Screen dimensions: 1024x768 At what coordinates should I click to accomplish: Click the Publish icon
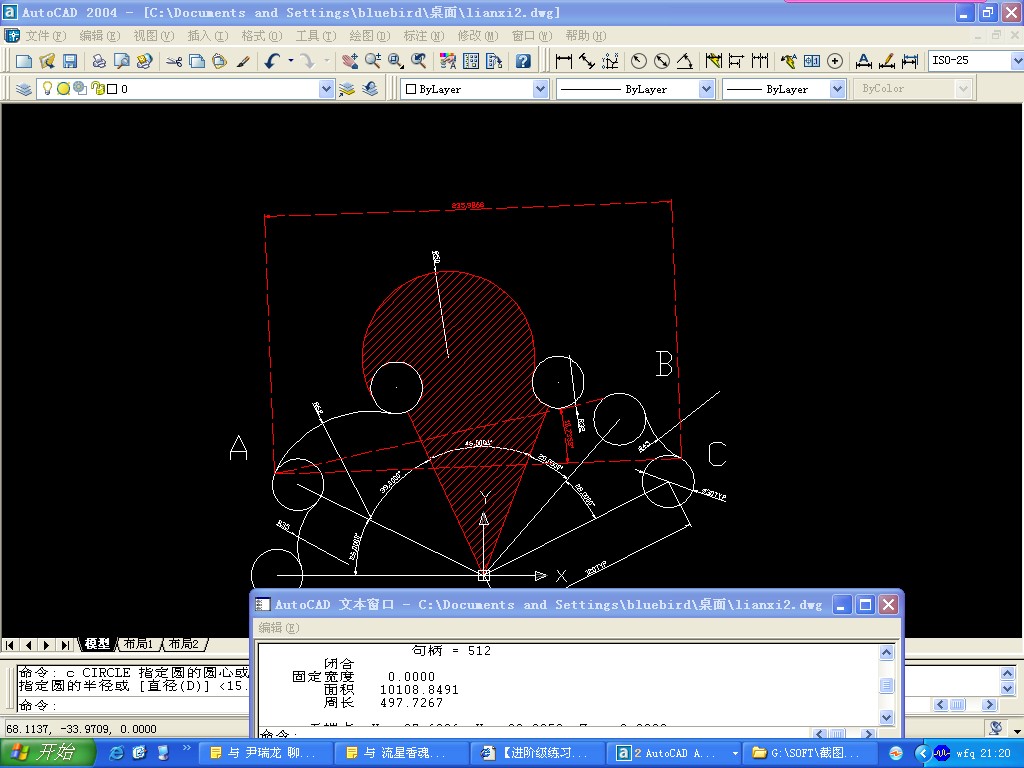click(x=144, y=61)
